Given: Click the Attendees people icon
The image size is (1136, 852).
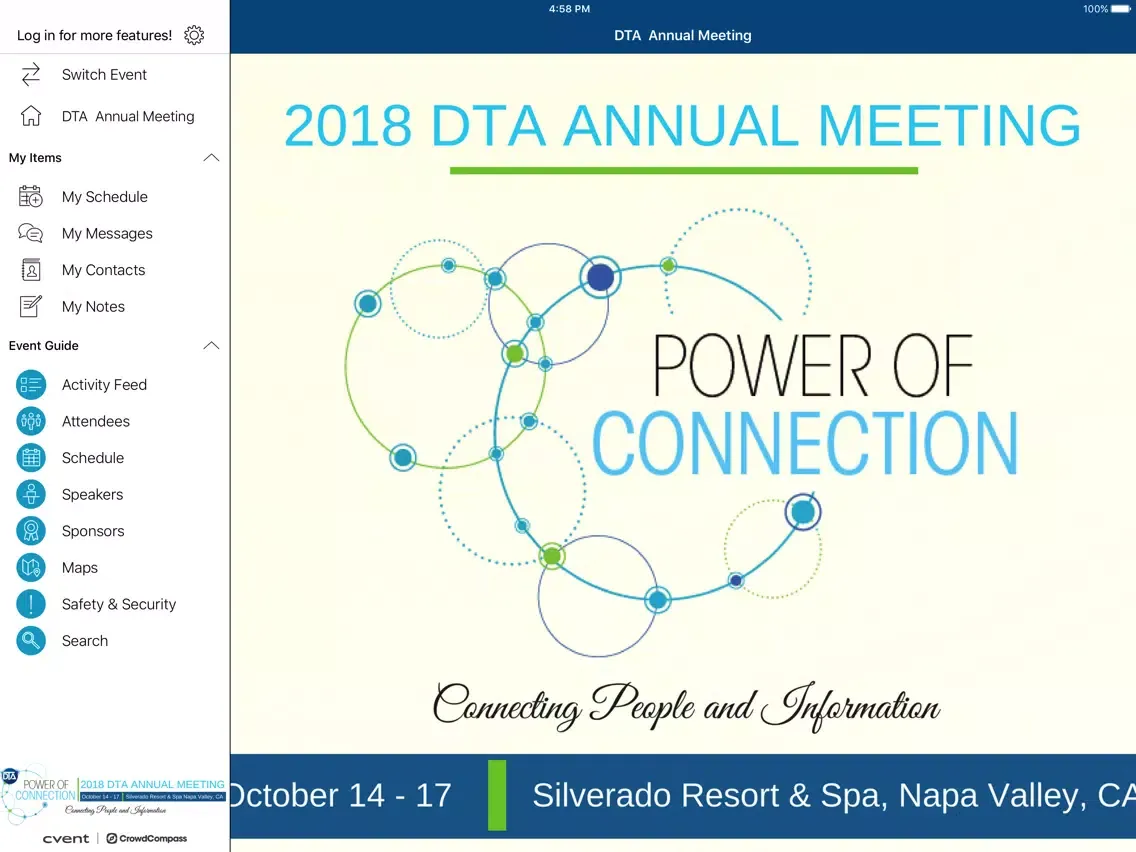Looking at the screenshot, I should pos(31,421).
